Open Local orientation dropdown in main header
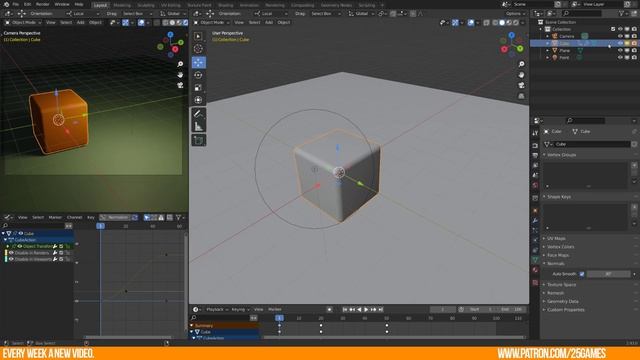The width and height of the screenshot is (640, 360). 271,13
